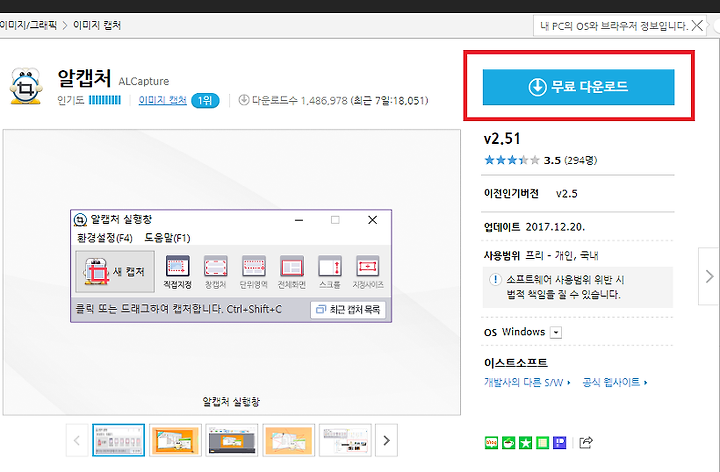
Task: Click 새 캡처 in the preview window
Action: (115, 271)
